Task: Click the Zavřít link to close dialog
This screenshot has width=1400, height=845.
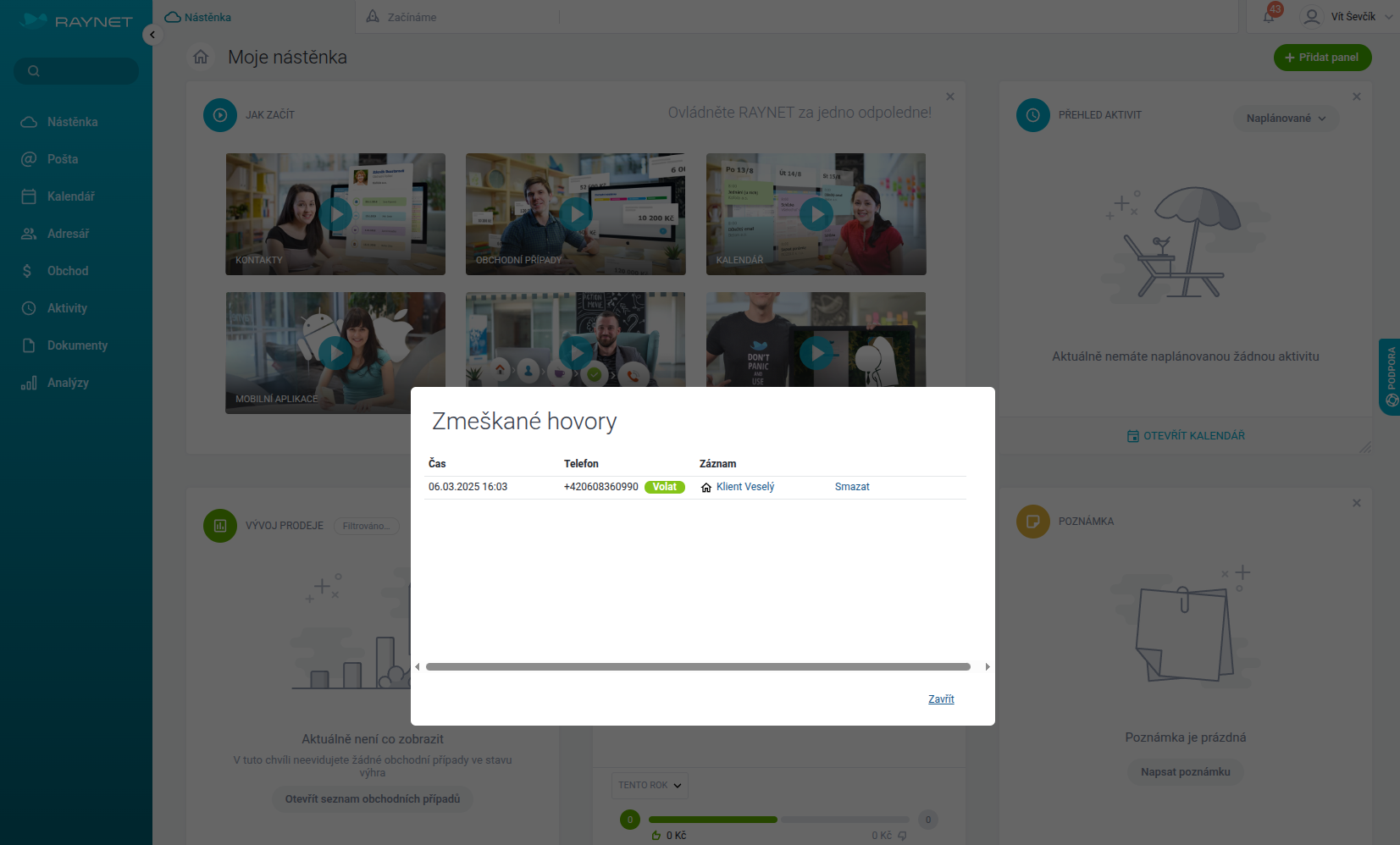Action: (x=941, y=699)
